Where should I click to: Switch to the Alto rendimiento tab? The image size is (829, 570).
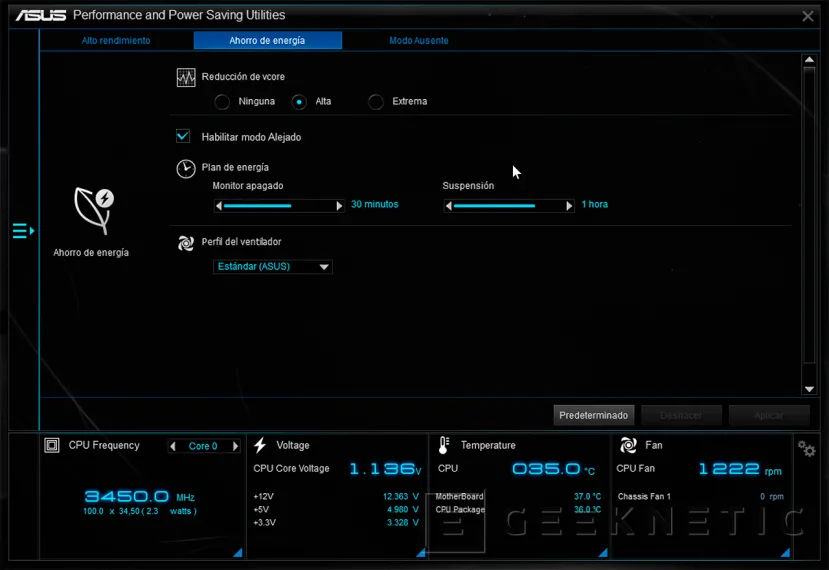coord(116,40)
